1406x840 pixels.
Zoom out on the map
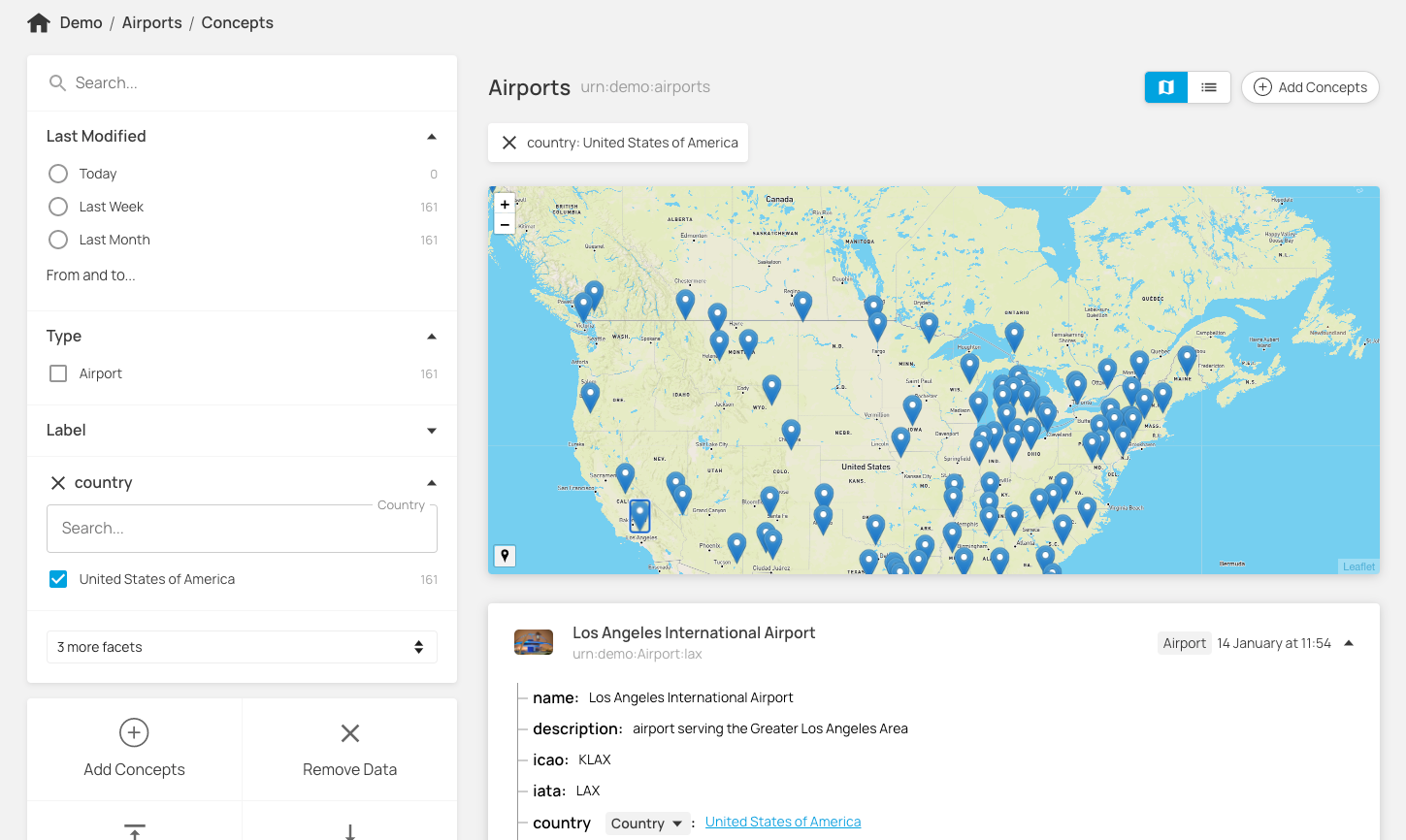tap(505, 225)
